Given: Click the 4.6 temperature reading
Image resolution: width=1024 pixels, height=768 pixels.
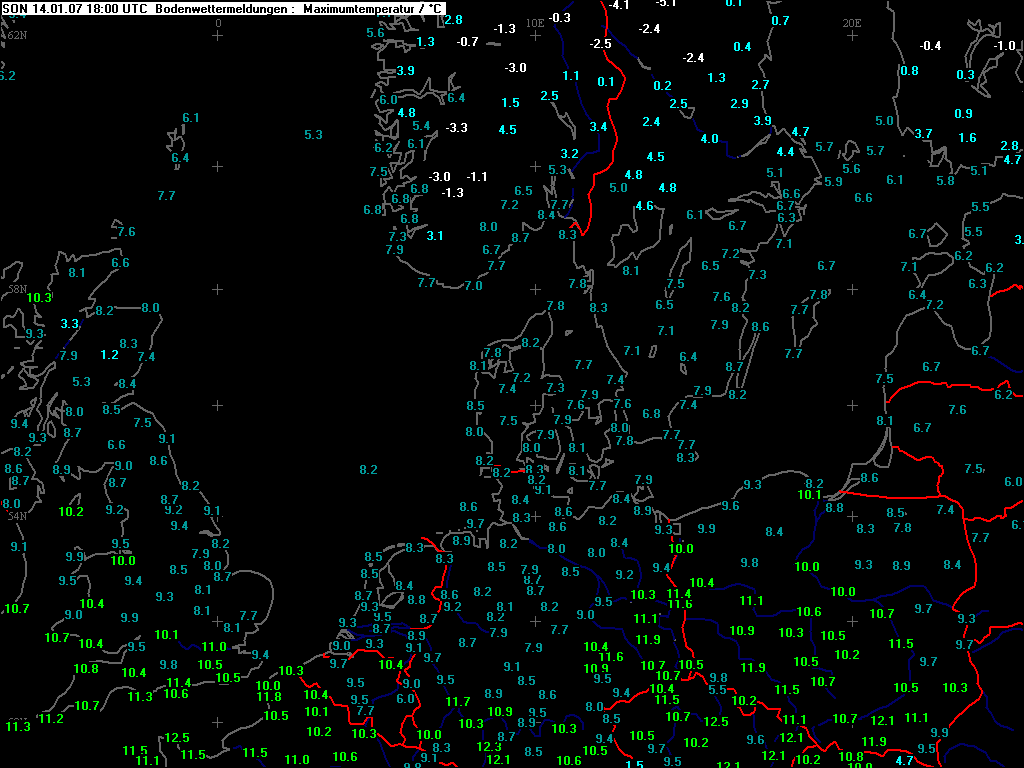Looking at the screenshot, I should 644,206.
